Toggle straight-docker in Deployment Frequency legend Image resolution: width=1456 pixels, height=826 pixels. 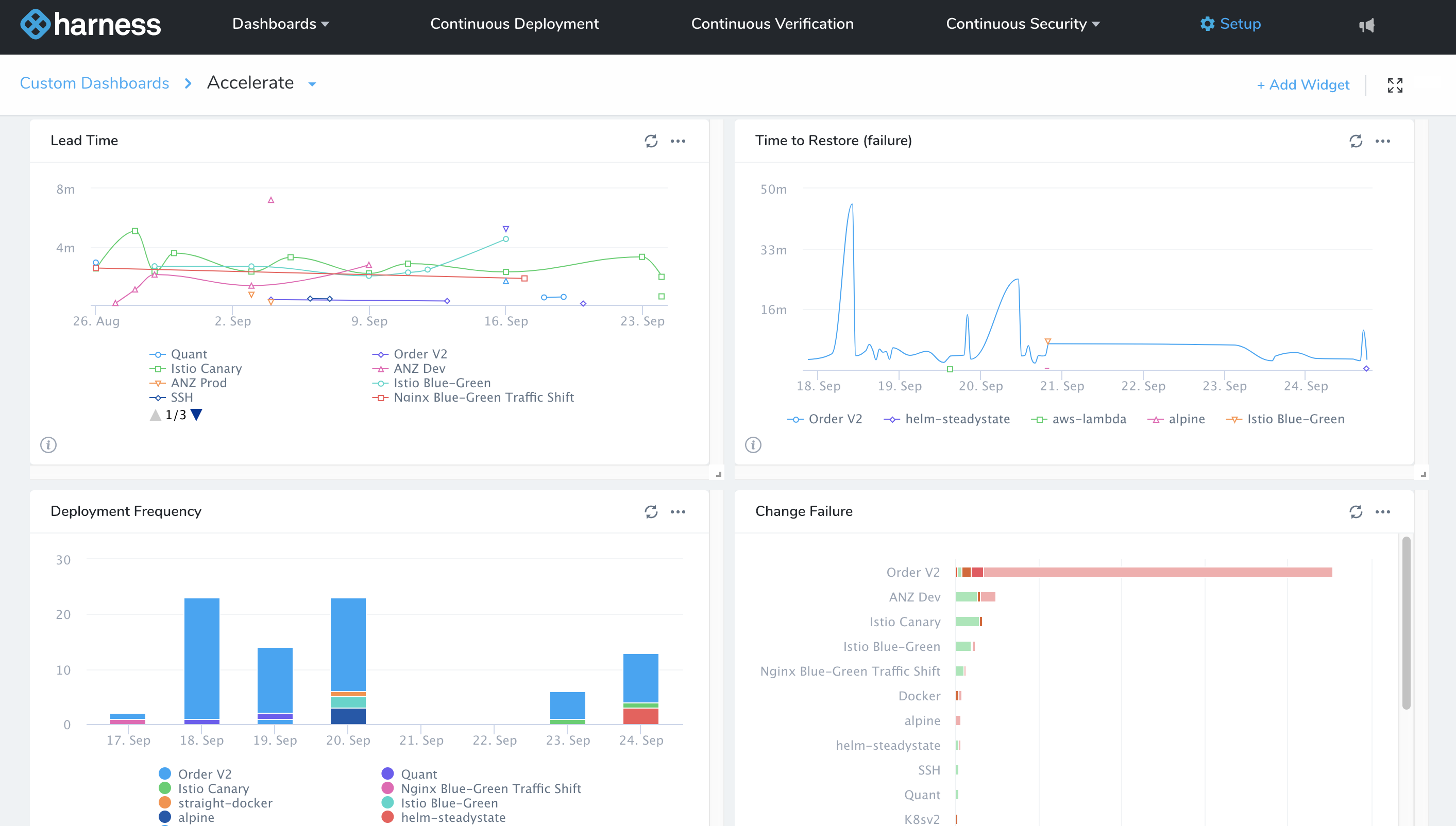coord(216,803)
